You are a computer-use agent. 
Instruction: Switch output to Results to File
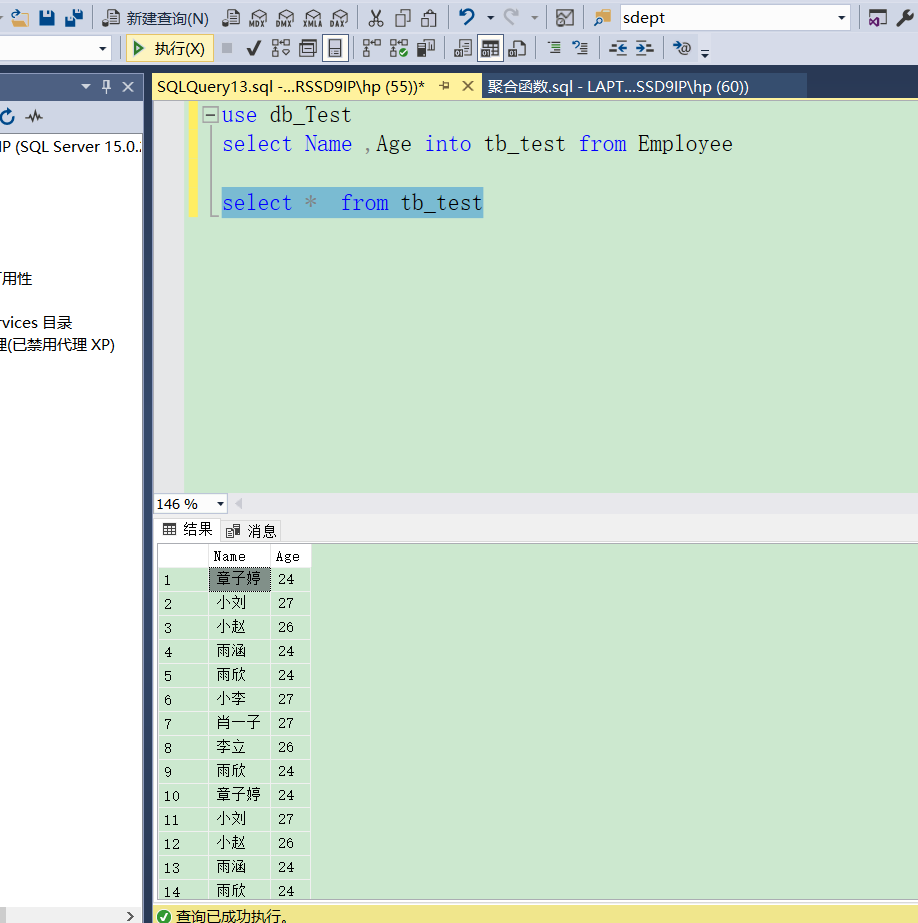pyautogui.click(x=517, y=48)
